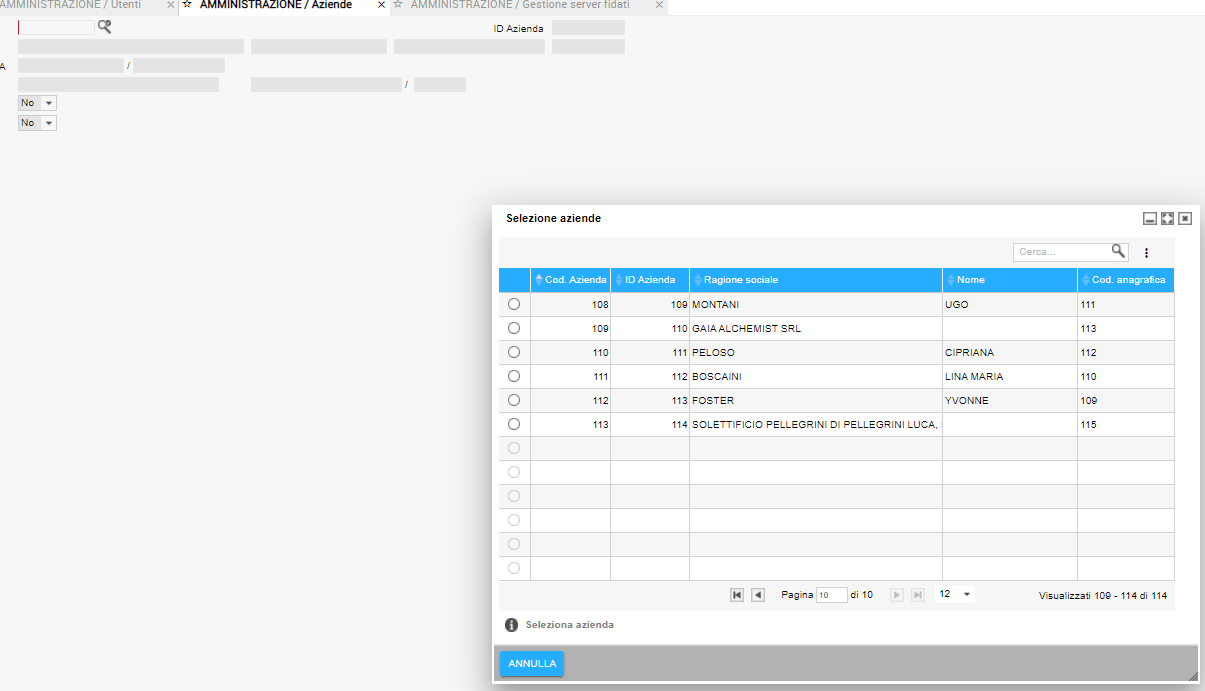Viewport: 1205px width, 691px height.
Task: Open the first No dropdown
Action: coord(38,103)
